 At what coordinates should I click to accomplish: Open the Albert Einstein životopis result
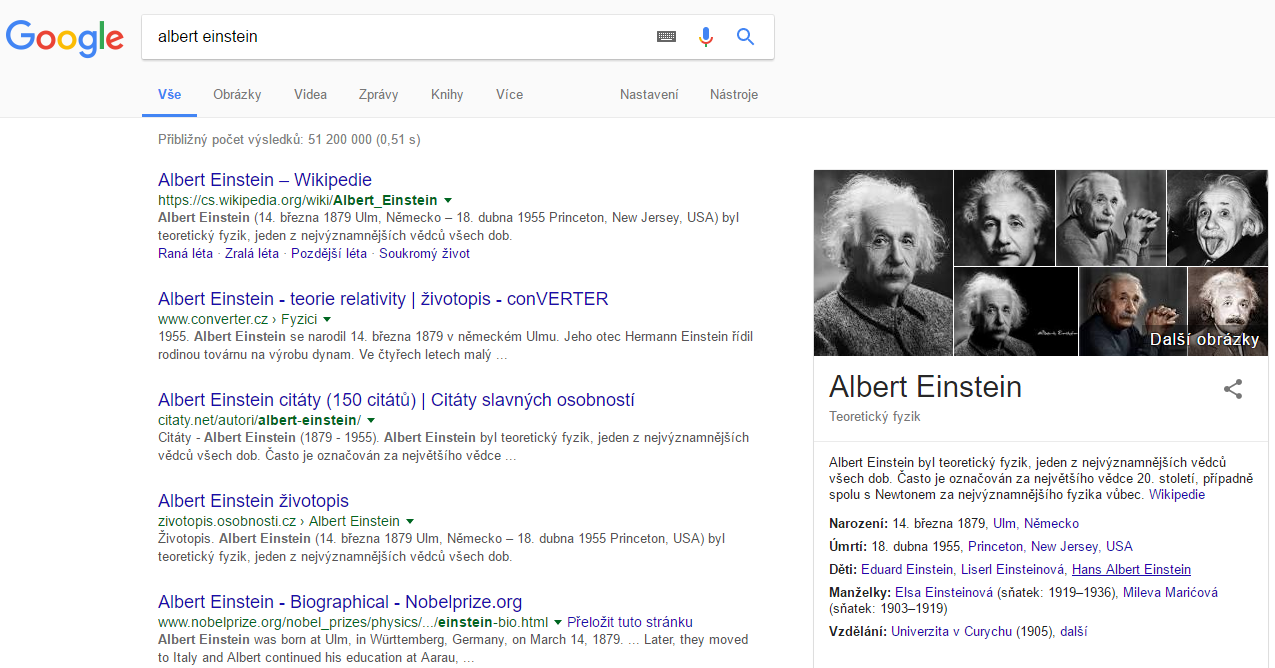(253, 501)
